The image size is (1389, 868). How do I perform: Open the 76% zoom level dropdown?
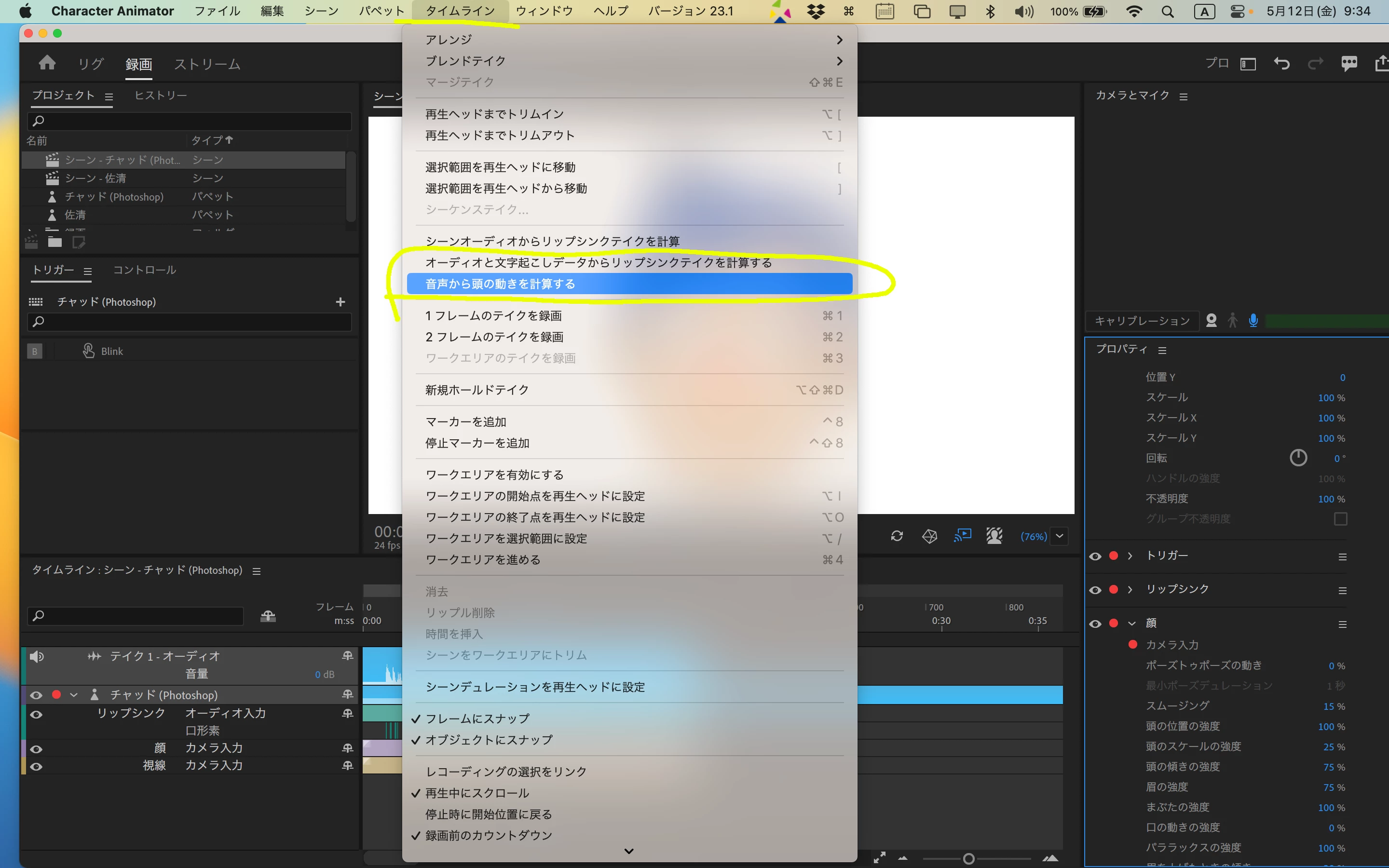[x=1060, y=536]
